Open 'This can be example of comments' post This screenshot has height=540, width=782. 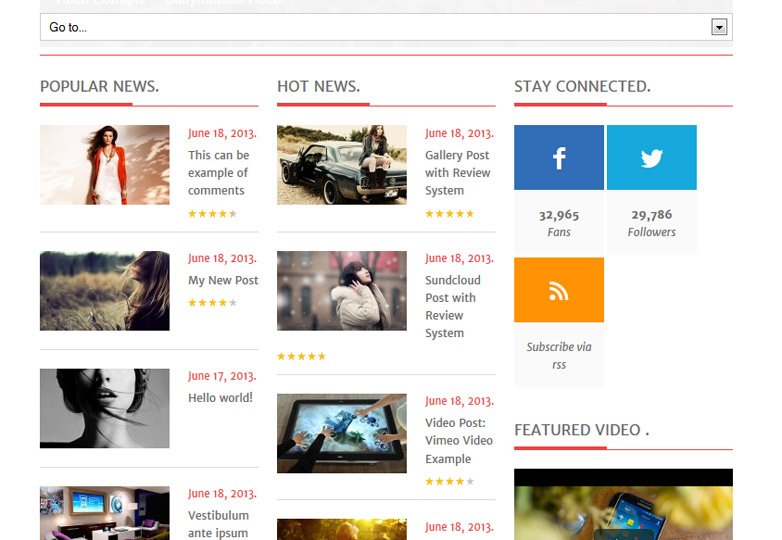(x=218, y=173)
